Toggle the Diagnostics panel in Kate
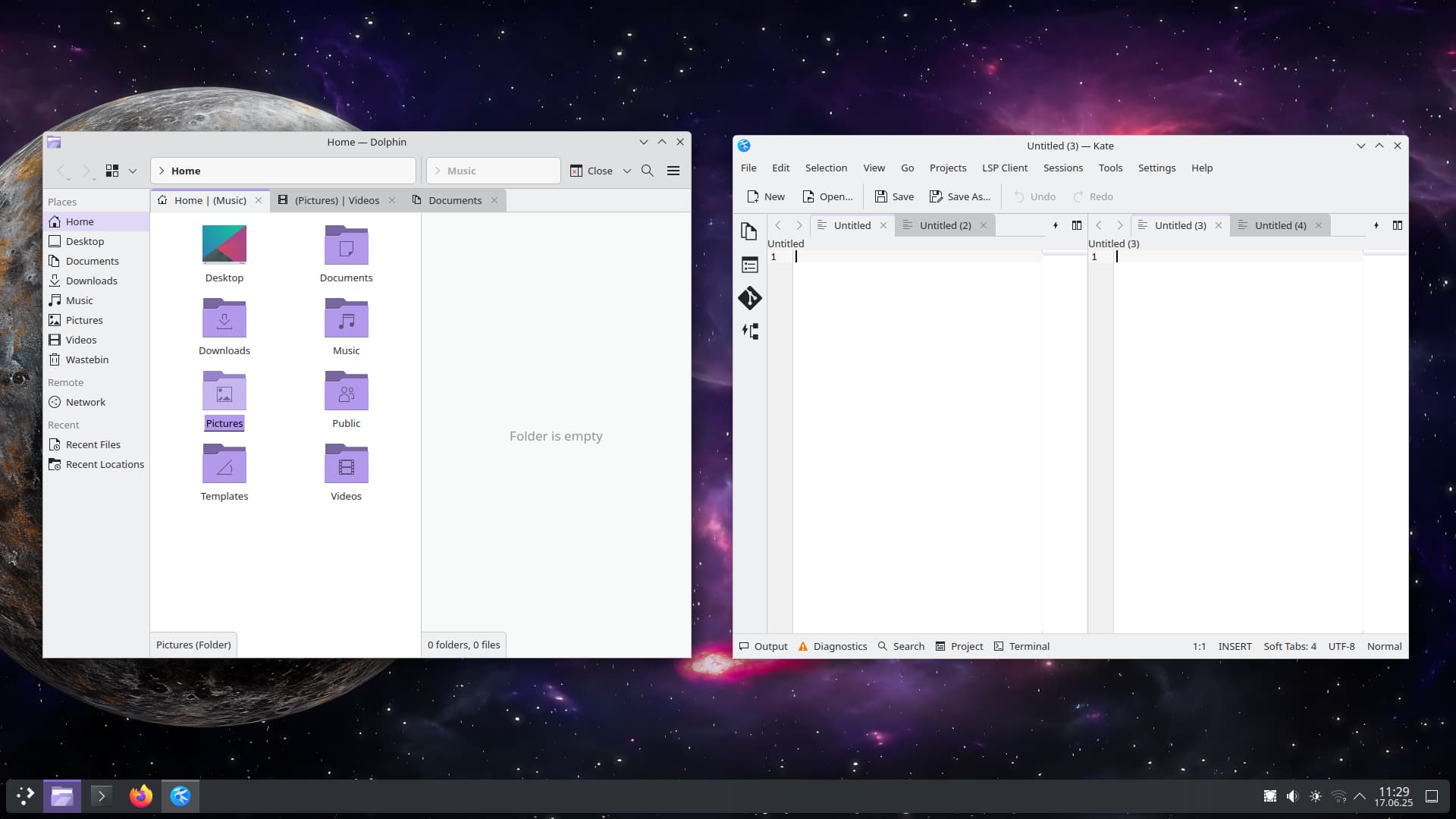 click(x=832, y=646)
